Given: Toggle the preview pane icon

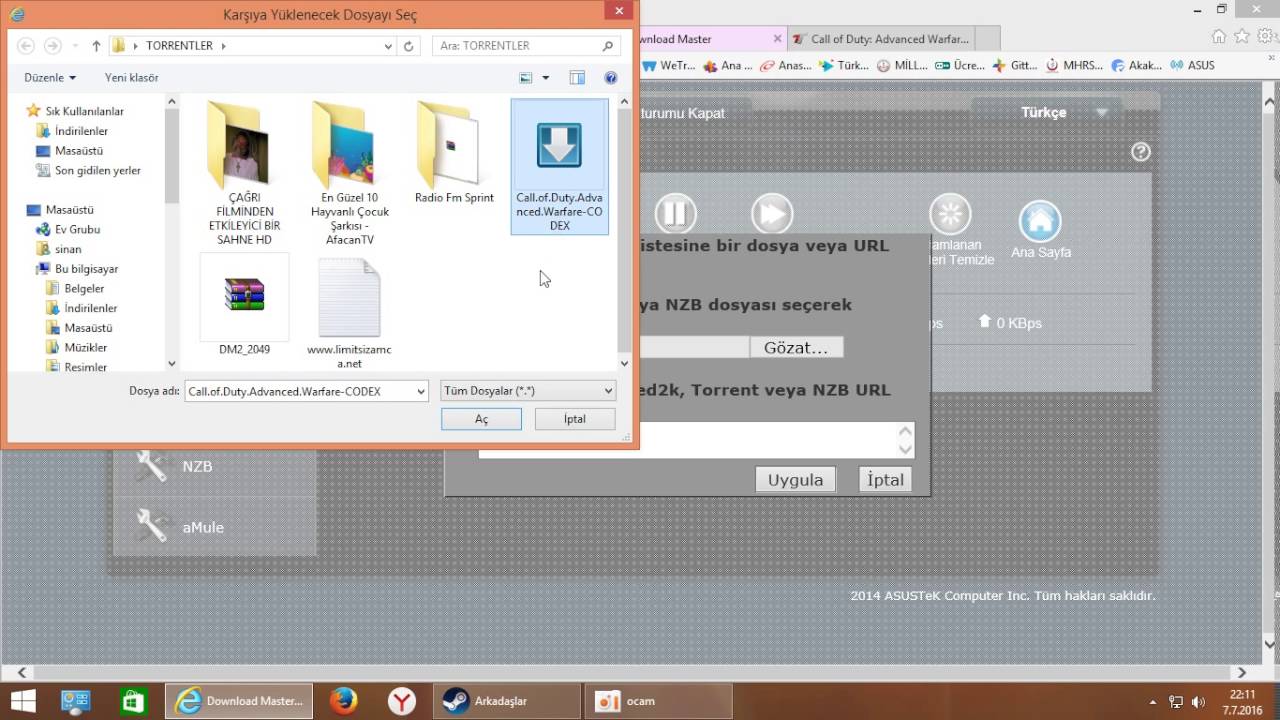Looking at the screenshot, I should pyautogui.click(x=577, y=77).
